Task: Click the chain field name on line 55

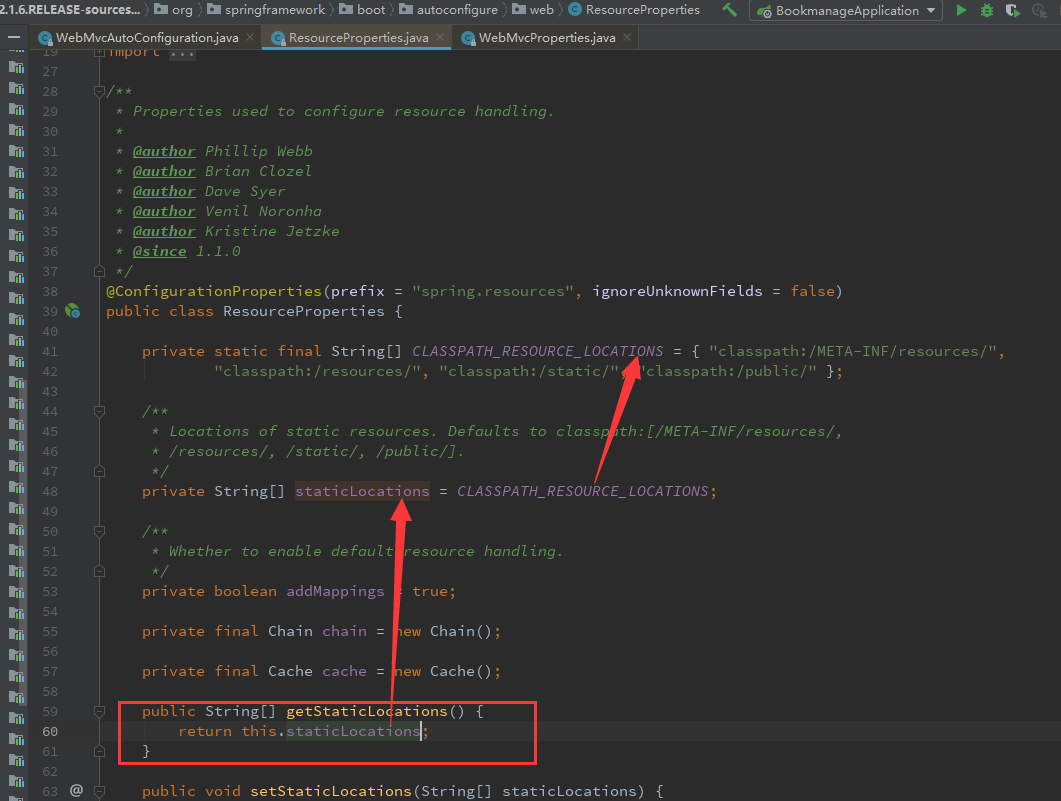Action: [344, 631]
